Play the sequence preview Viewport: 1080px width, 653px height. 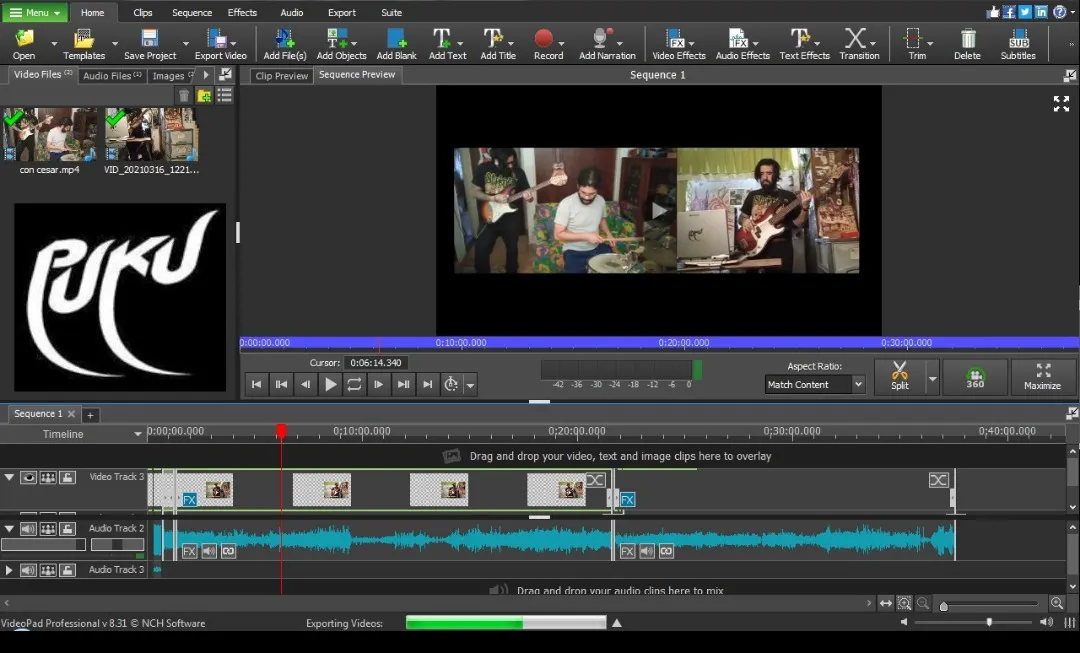tap(331, 384)
